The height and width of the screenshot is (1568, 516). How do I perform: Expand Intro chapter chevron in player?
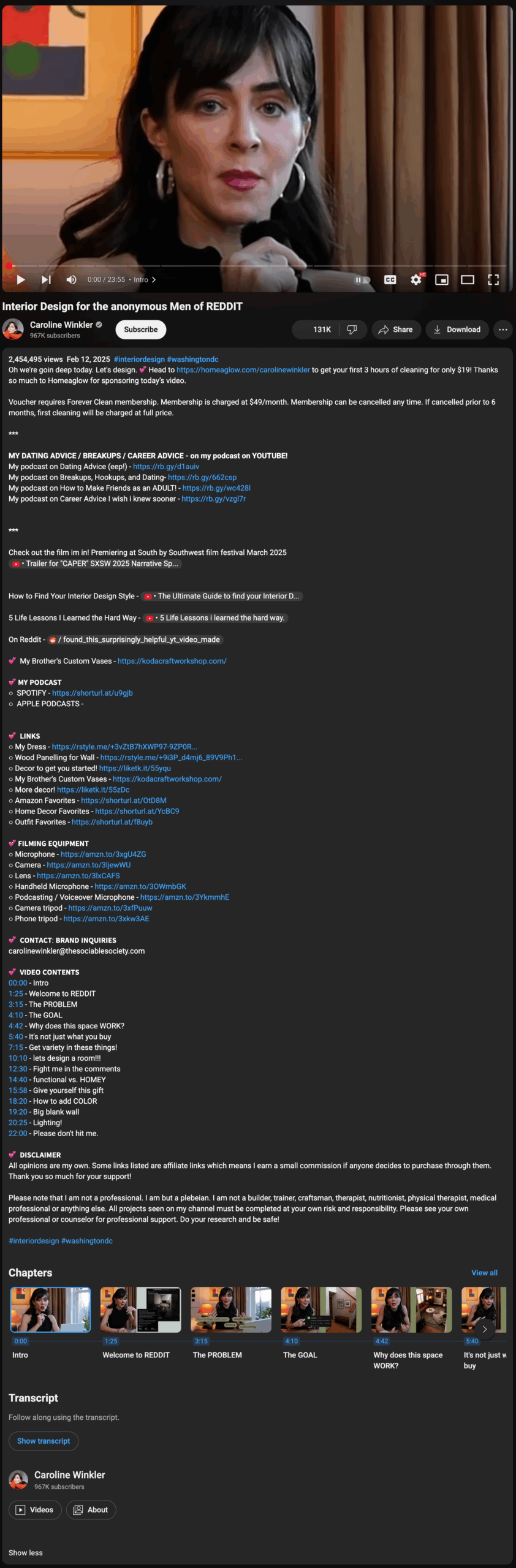pos(154,279)
